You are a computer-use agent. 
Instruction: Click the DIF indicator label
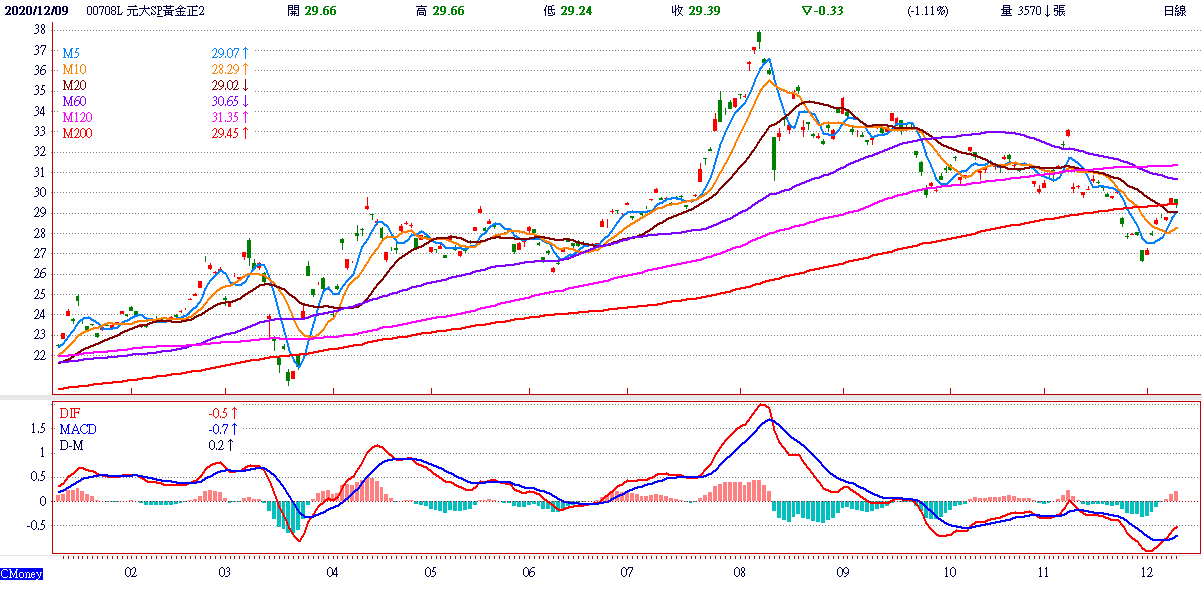71,412
